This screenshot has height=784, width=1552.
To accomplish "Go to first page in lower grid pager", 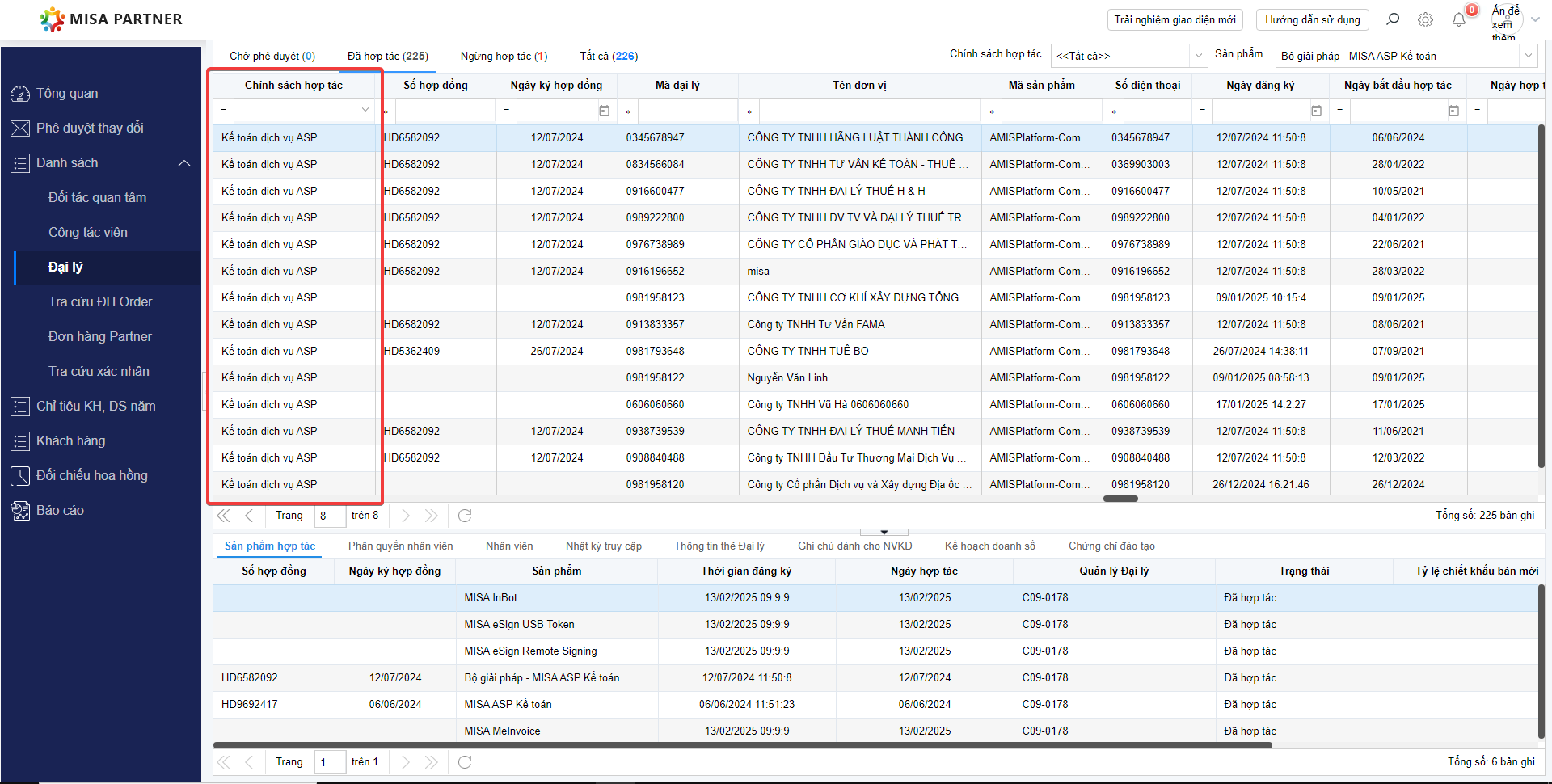I will pos(224,762).
